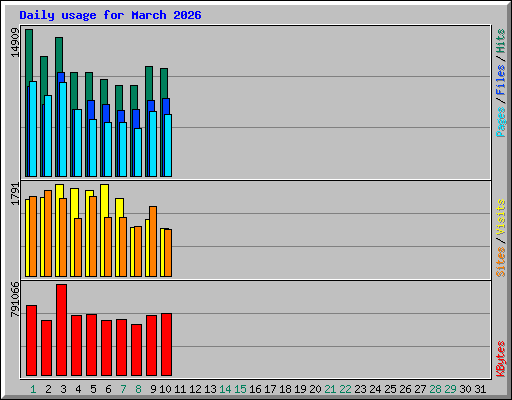This screenshot has height=400, width=512.
Task: Click day 3 on the date axis
Action: click(x=63, y=389)
